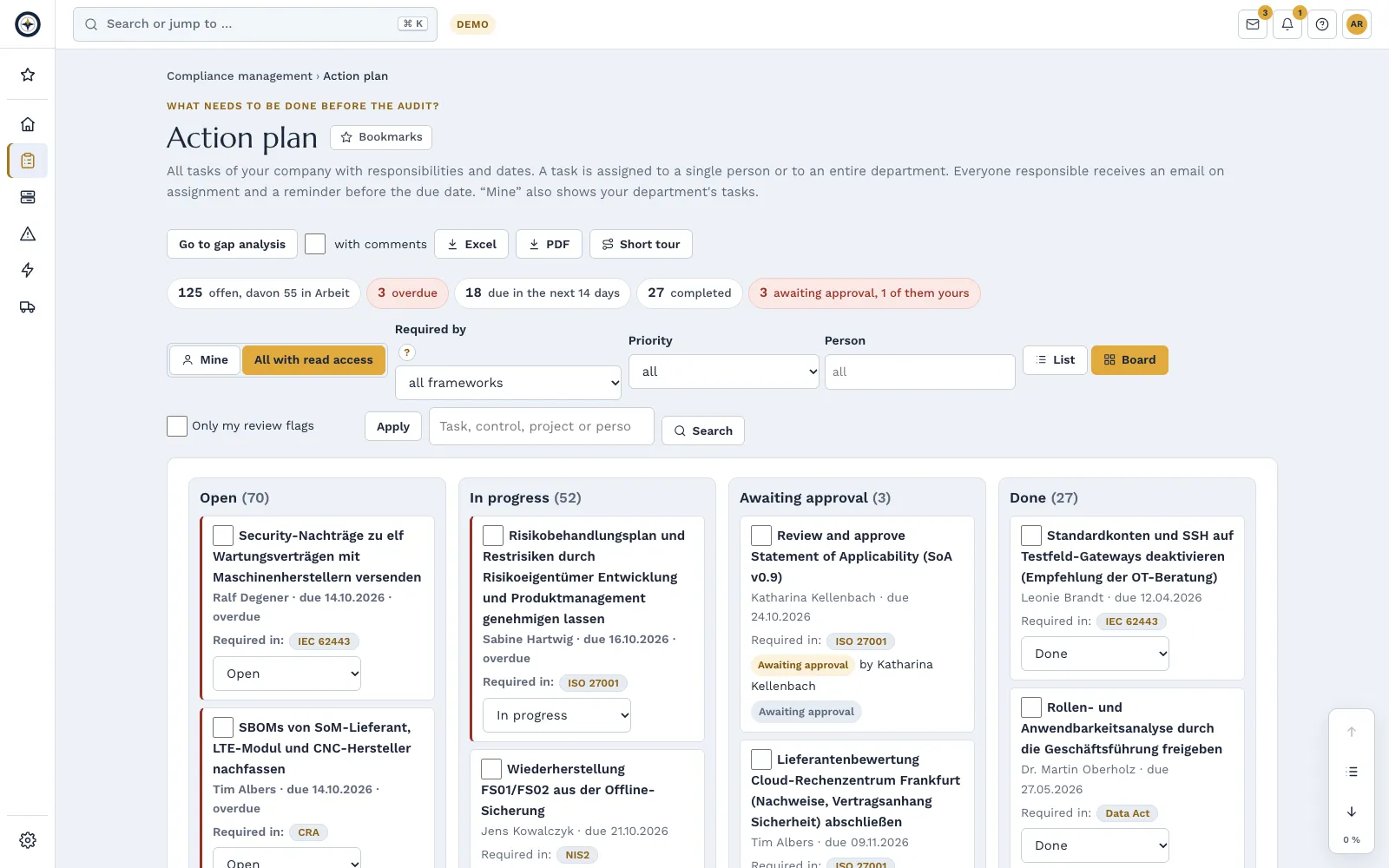1389x868 pixels.
Task: Start the Short tour
Action: [641, 244]
